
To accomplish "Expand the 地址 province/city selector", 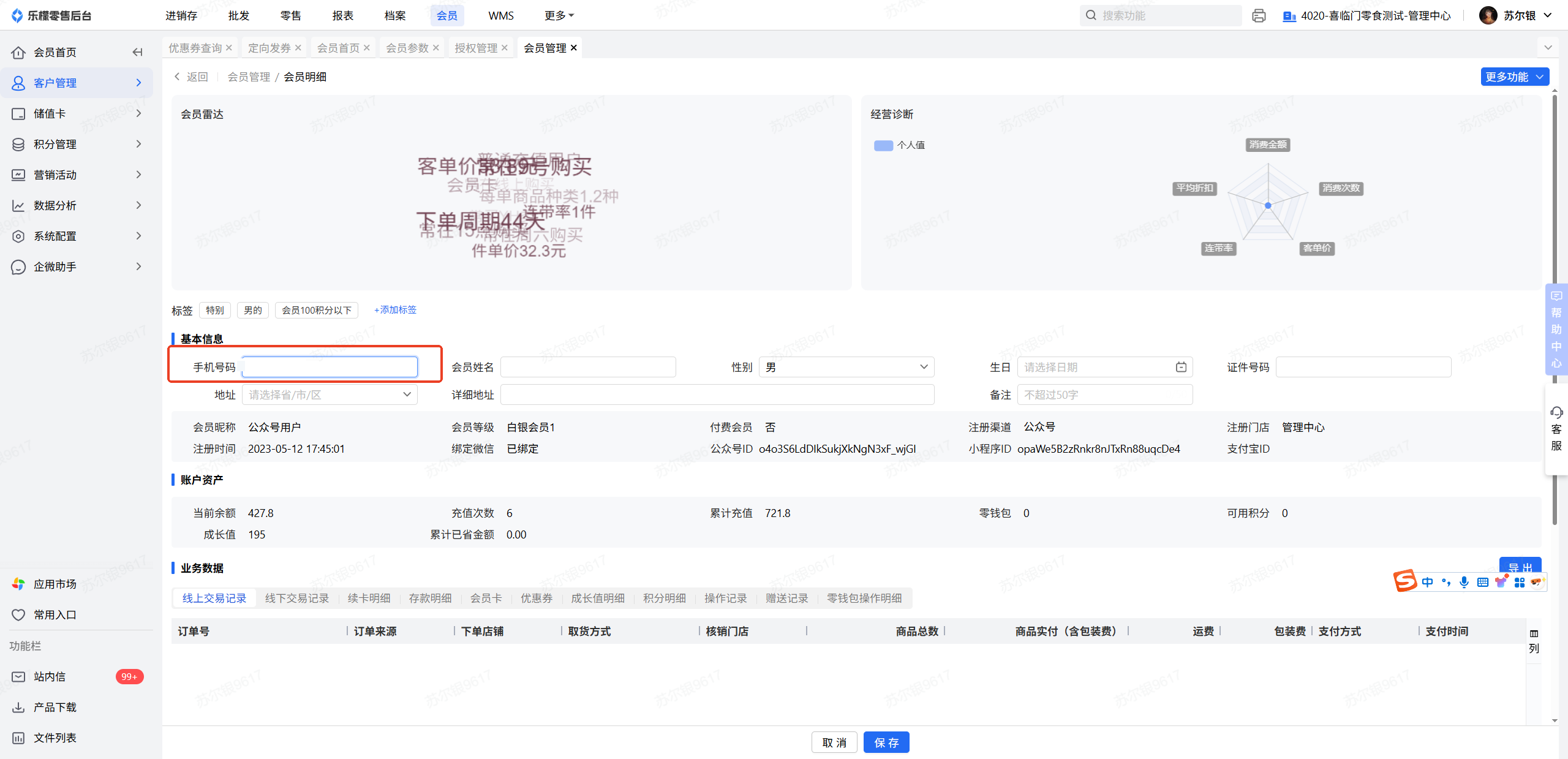I will coord(329,395).
